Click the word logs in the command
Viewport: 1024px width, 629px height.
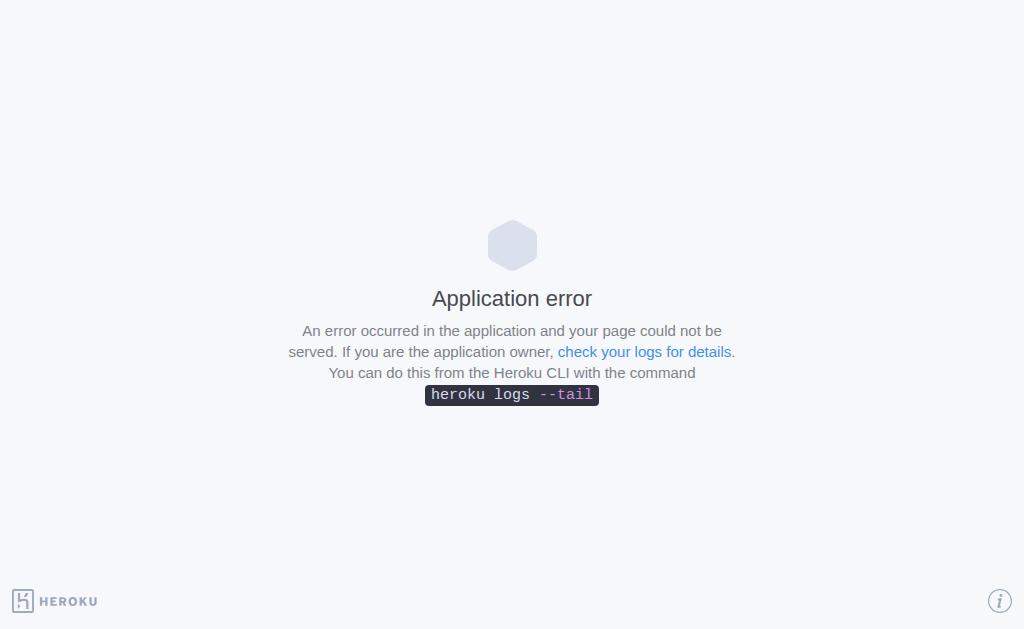(x=512, y=395)
